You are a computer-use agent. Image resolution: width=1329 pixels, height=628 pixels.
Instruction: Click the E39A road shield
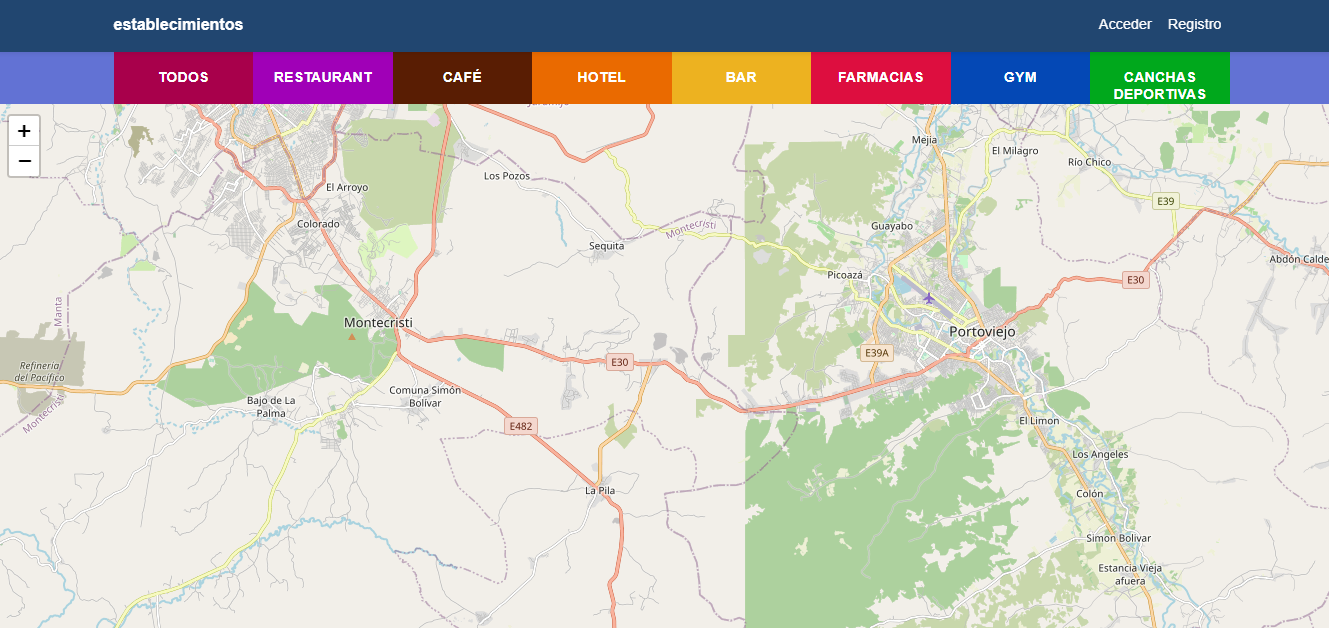coord(876,353)
